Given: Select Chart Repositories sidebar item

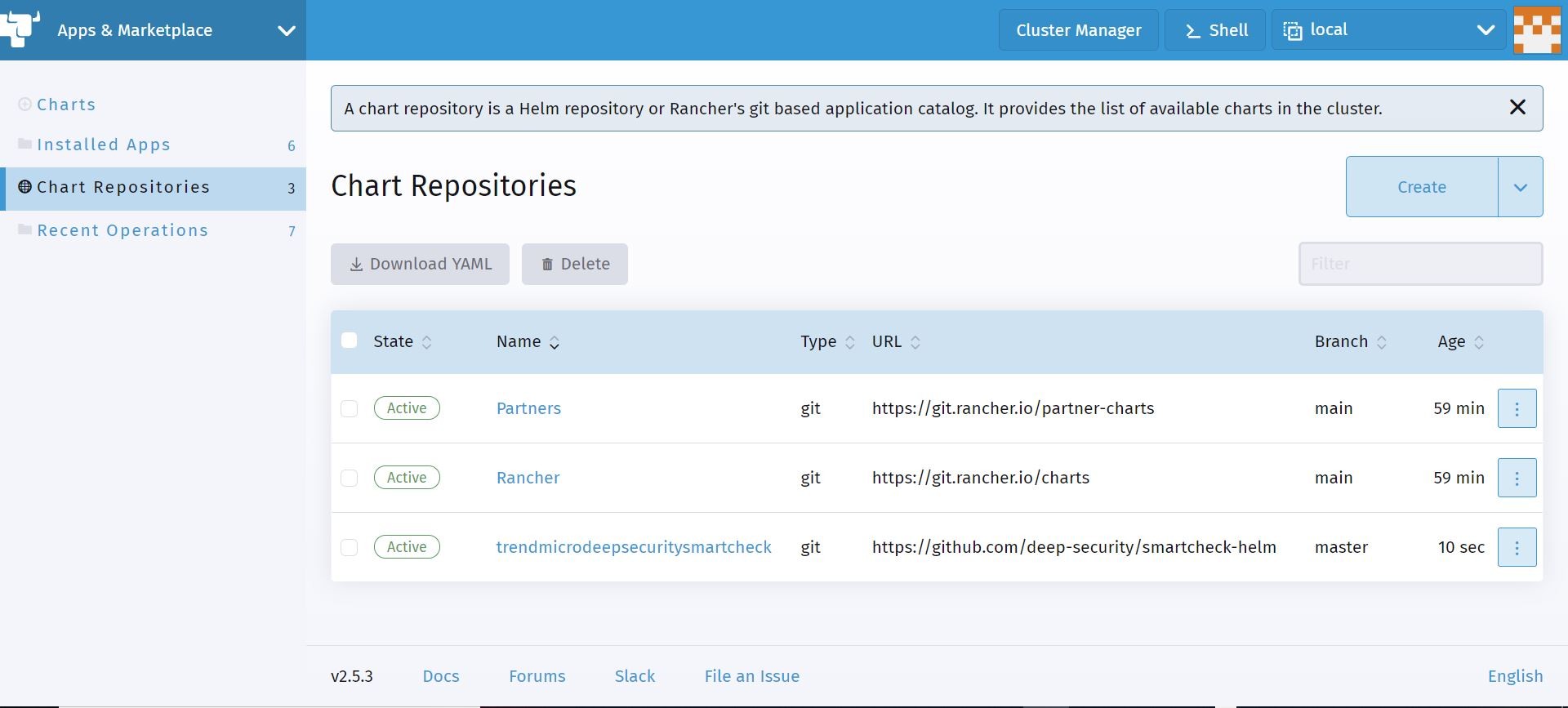Looking at the screenshot, I should (x=153, y=188).
